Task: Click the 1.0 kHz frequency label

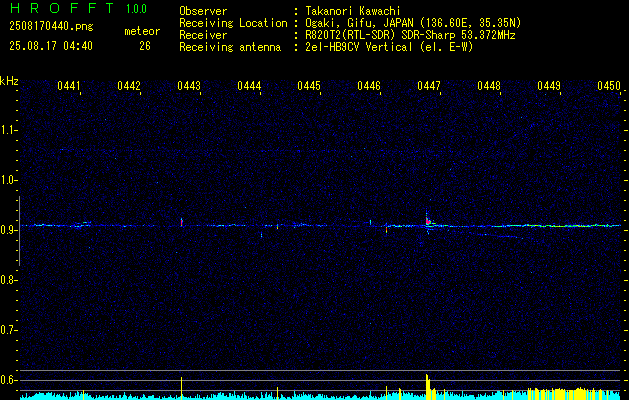Action: [9, 180]
